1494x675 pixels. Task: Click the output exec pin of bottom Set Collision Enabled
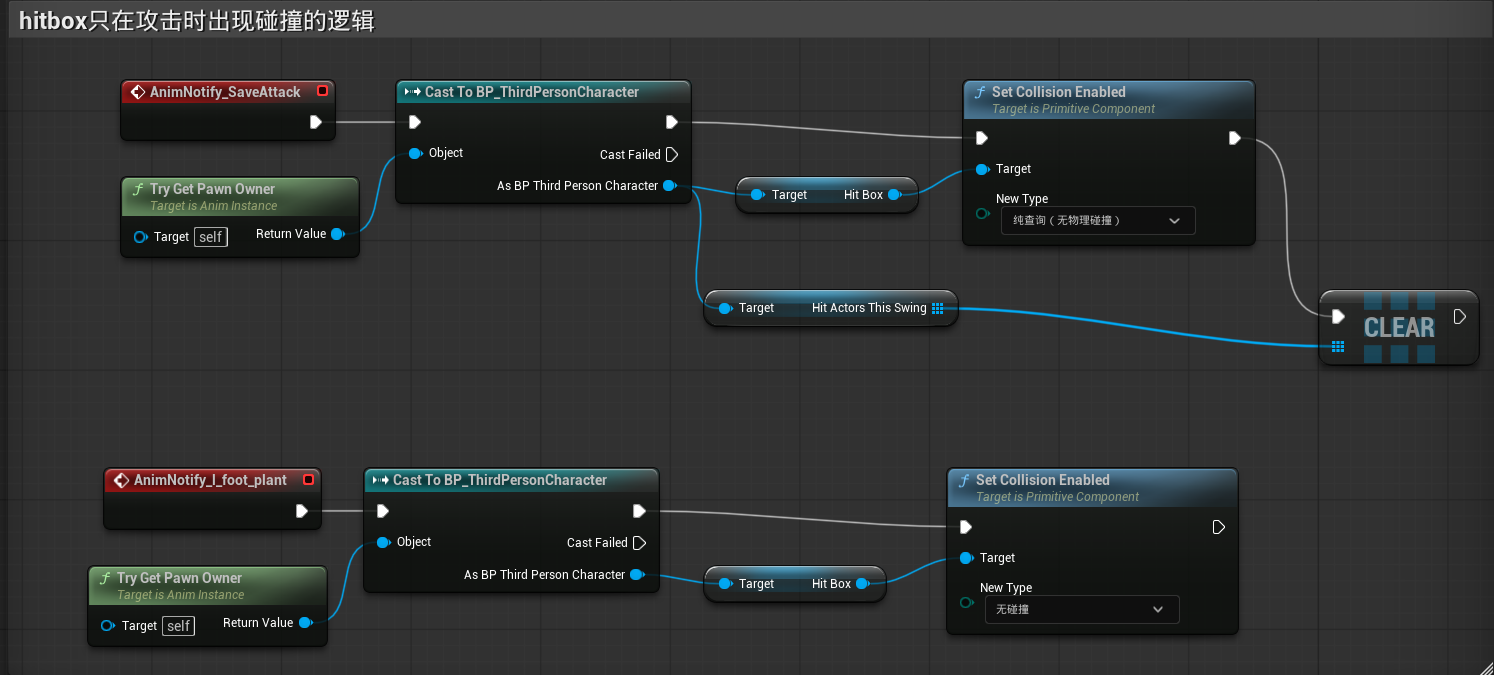pyautogui.click(x=1218, y=527)
